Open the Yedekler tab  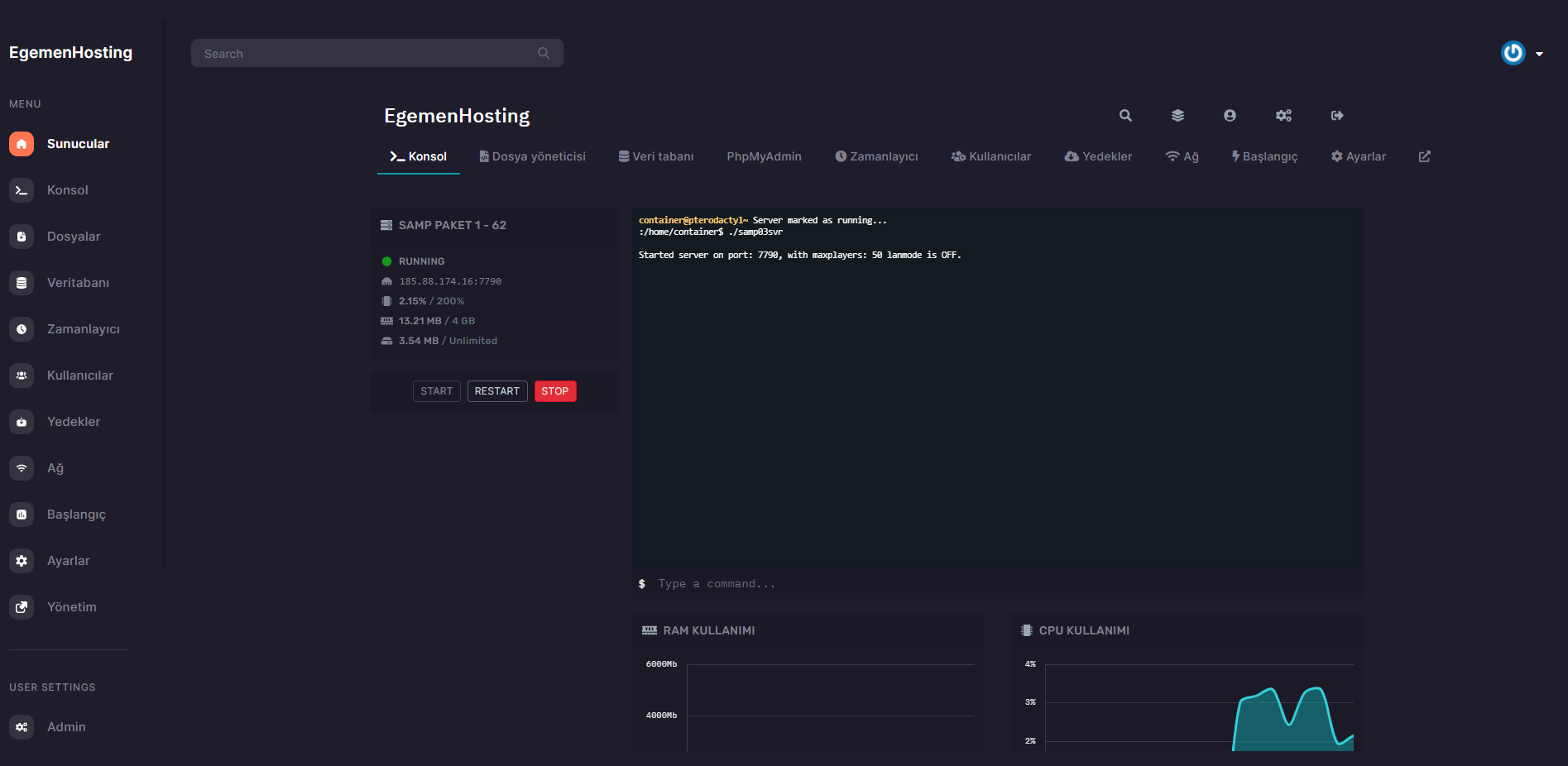tap(1098, 156)
